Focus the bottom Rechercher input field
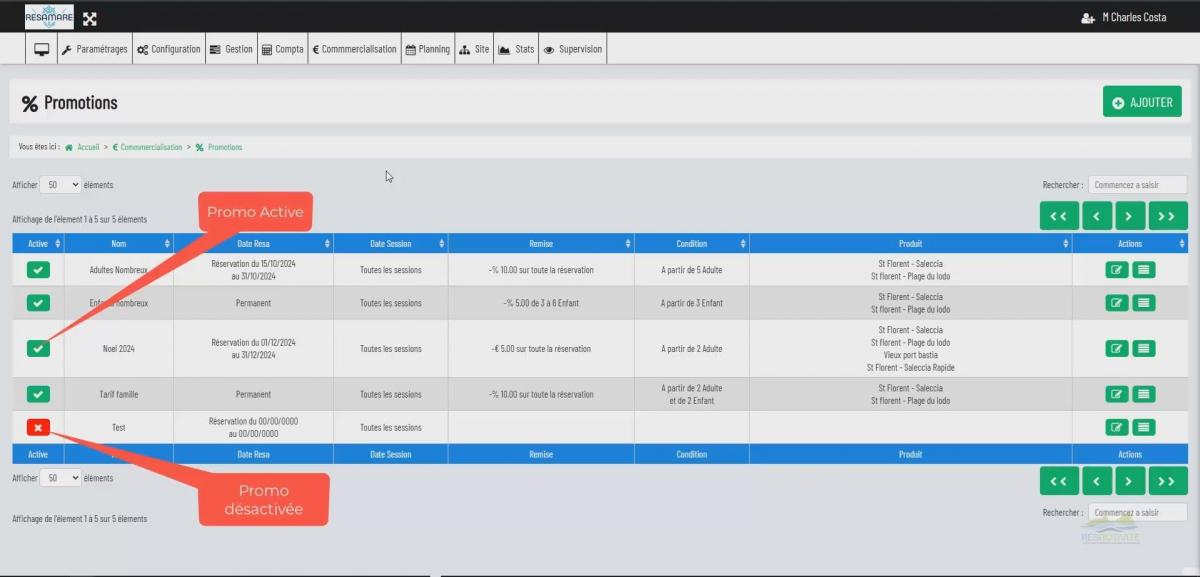 (x=1137, y=512)
